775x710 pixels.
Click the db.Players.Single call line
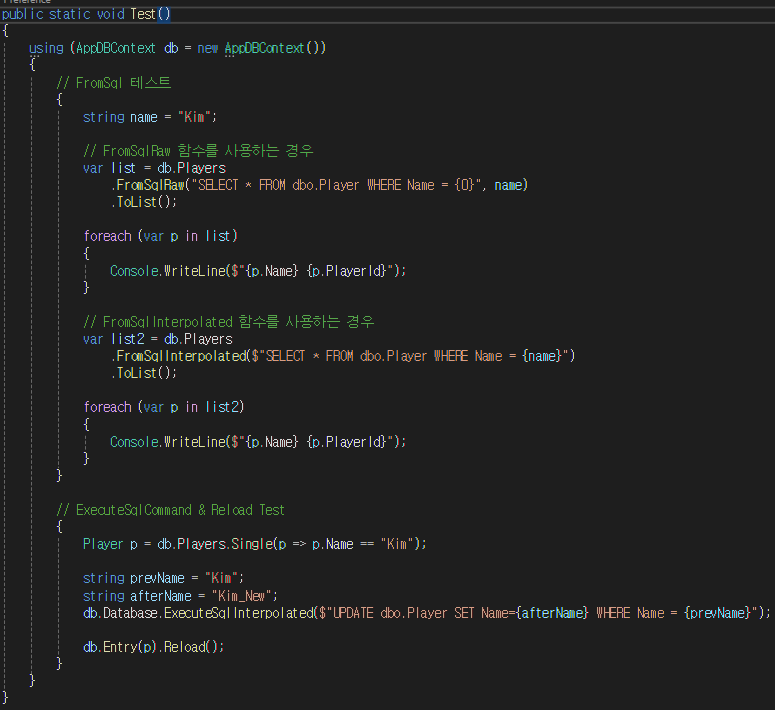[255, 544]
